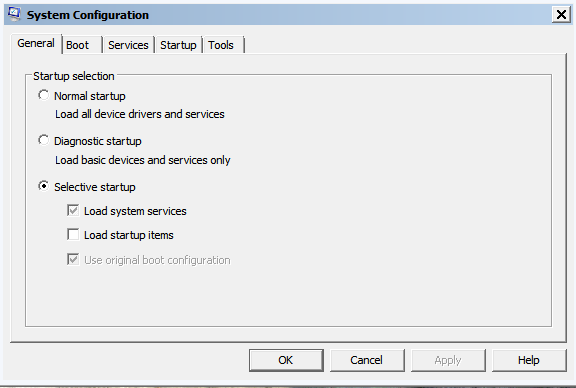Close the System Configuration window
The height and width of the screenshot is (388, 576).
[561, 15]
